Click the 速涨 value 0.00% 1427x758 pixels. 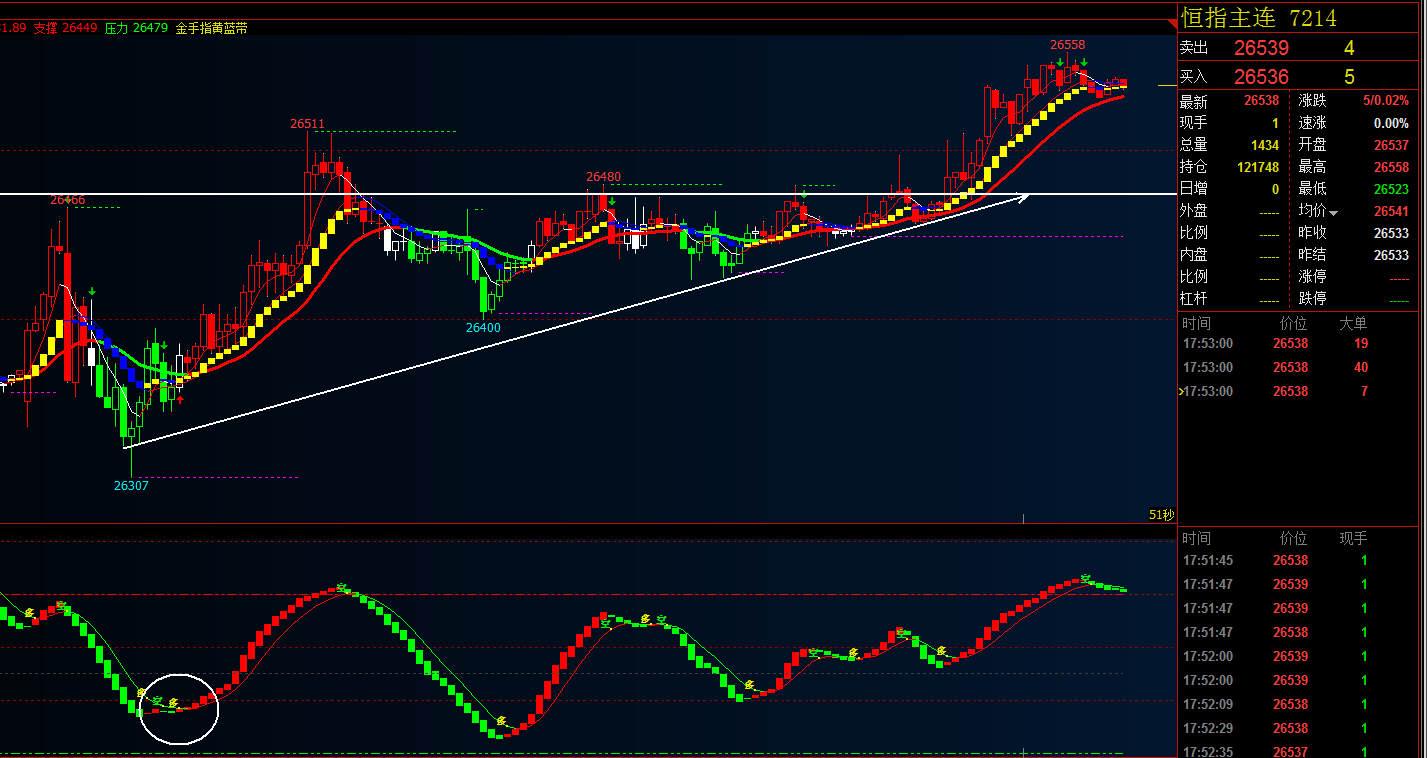[1391, 123]
